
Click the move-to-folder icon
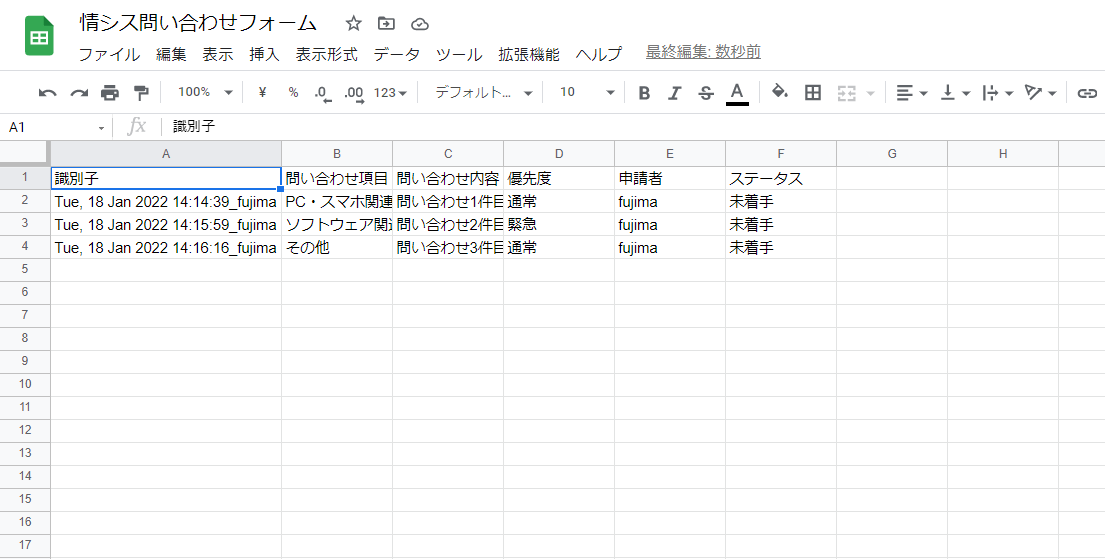click(386, 24)
